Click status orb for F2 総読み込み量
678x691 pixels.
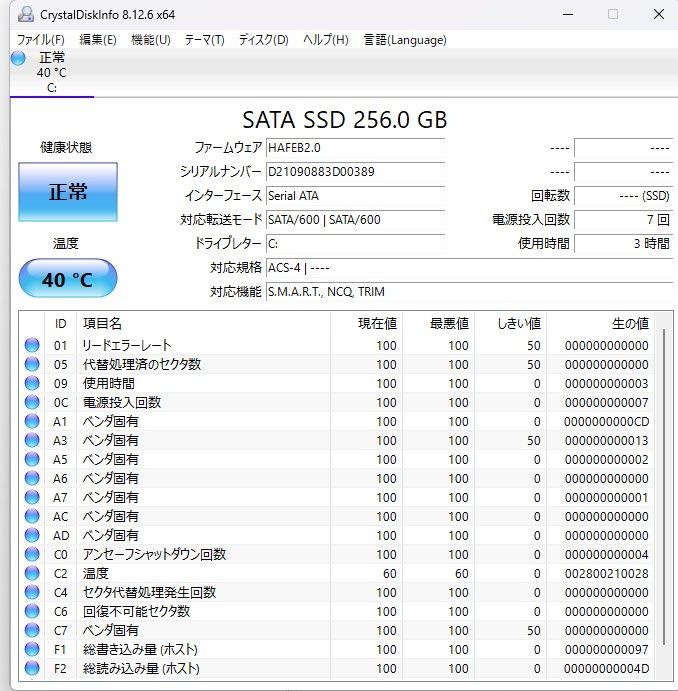pyautogui.click(x=32, y=668)
